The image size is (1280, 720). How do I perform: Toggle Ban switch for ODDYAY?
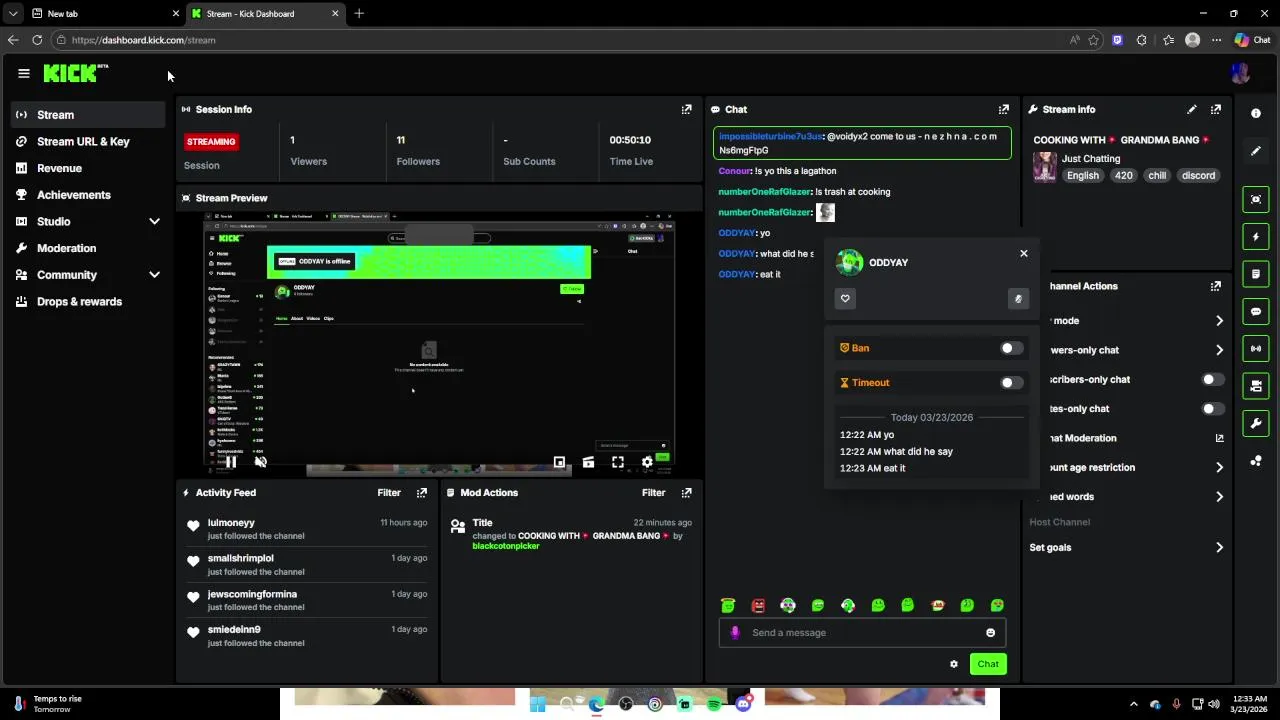[1012, 348]
